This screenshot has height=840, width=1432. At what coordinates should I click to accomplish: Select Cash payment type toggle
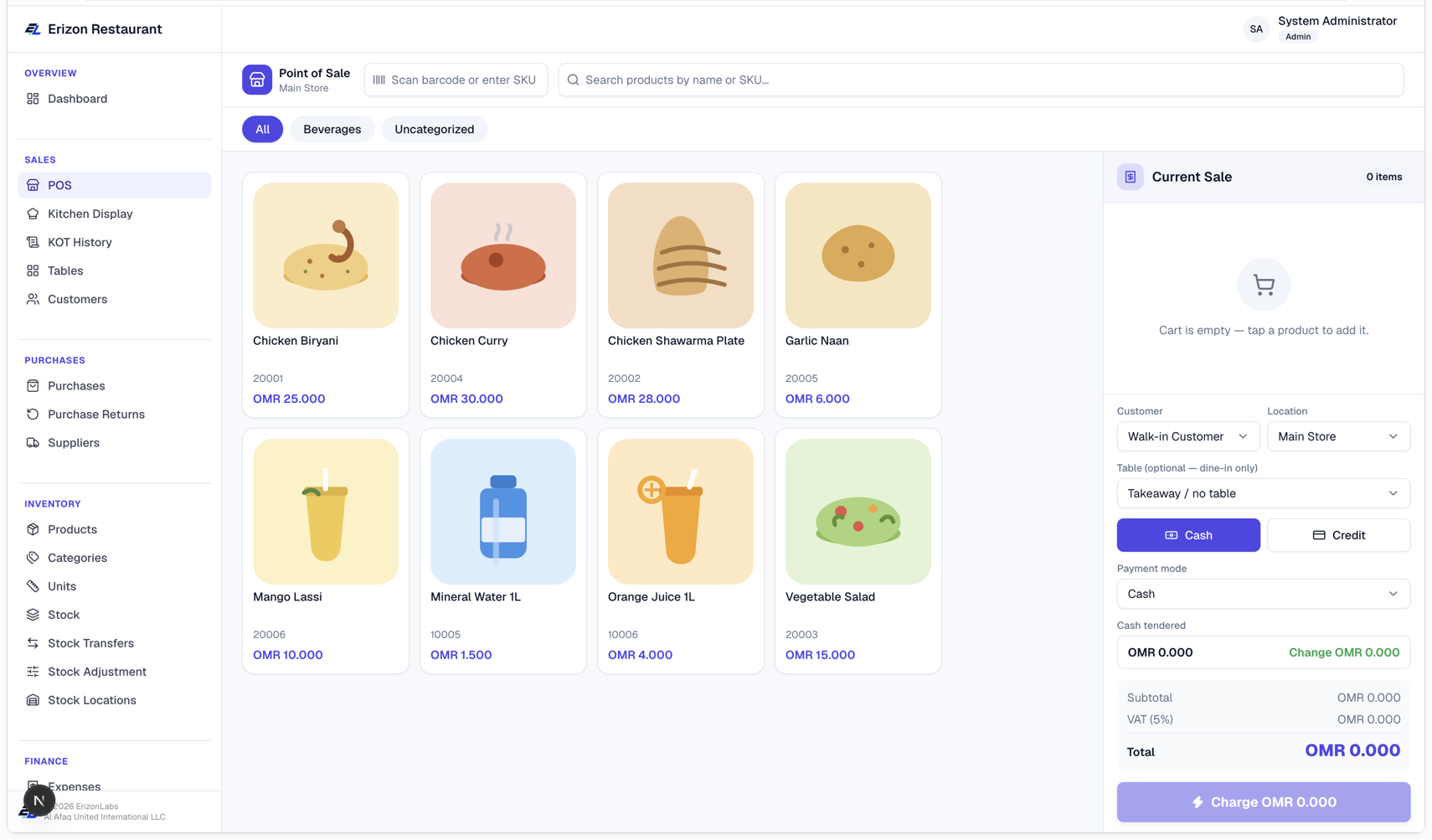pyautogui.click(x=1187, y=535)
